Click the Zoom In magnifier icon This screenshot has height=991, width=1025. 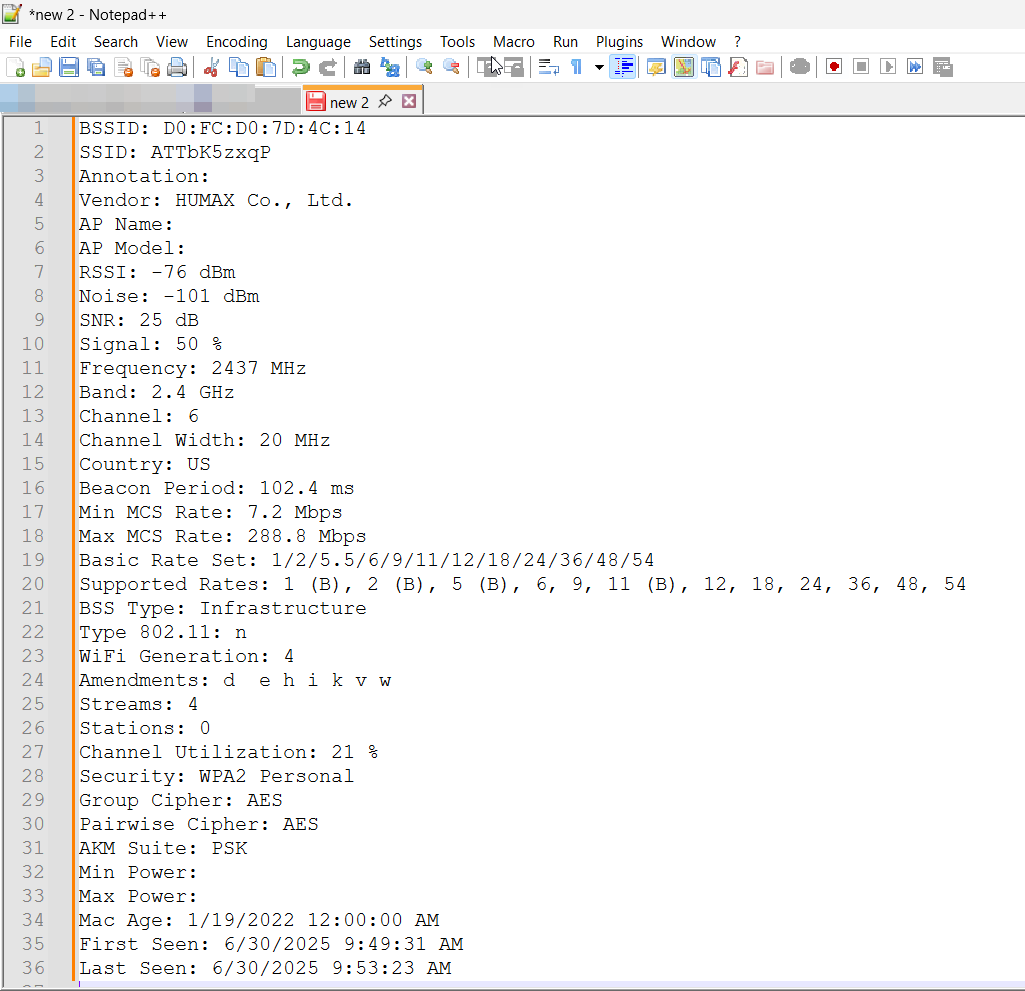(424, 67)
